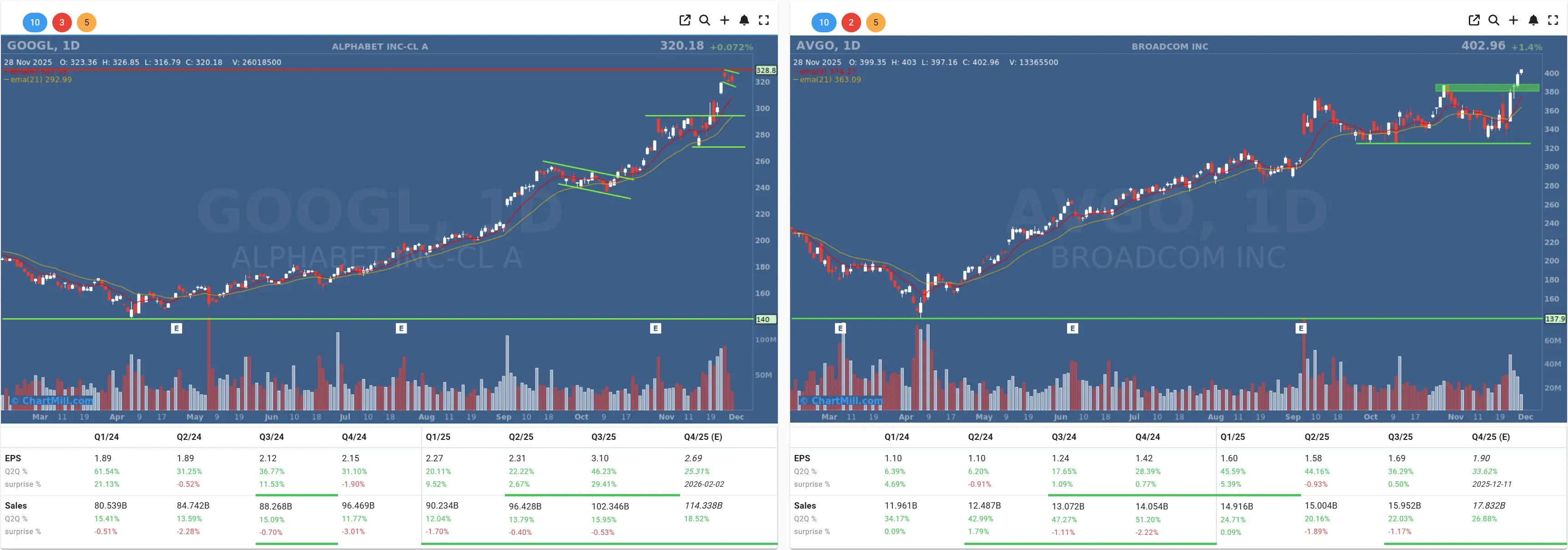This screenshot has height=550, width=1568.
Task: Open the blue technical rating badge 10 on GOOGL
Action: [35, 22]
